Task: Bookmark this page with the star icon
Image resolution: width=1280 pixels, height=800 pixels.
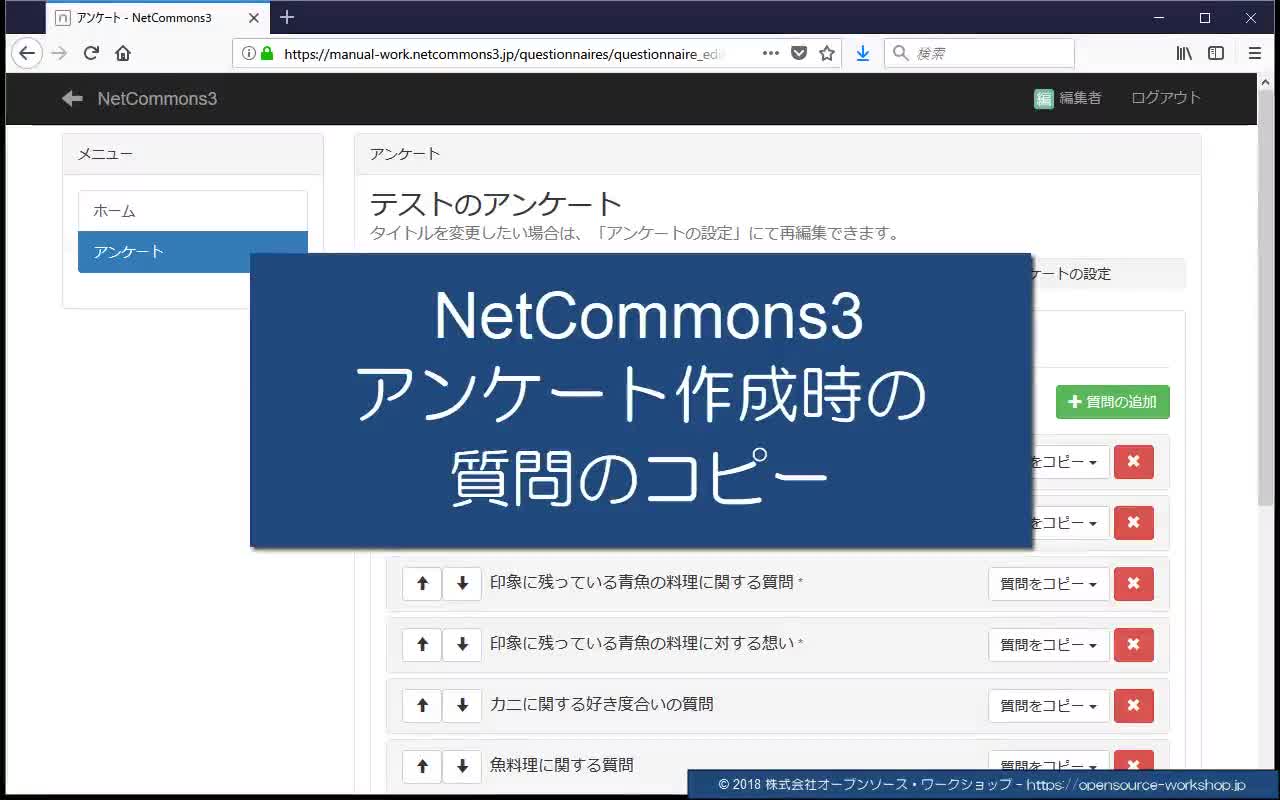Action: pos(827,53)
